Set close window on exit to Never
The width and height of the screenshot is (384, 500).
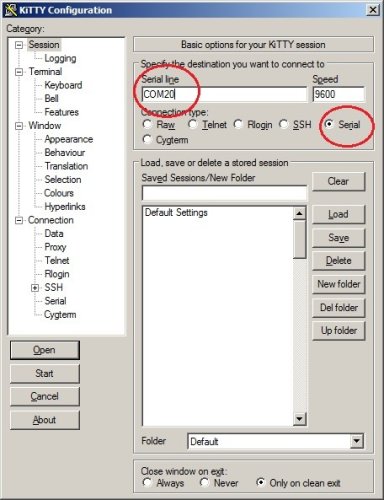(x=204, y=482)
